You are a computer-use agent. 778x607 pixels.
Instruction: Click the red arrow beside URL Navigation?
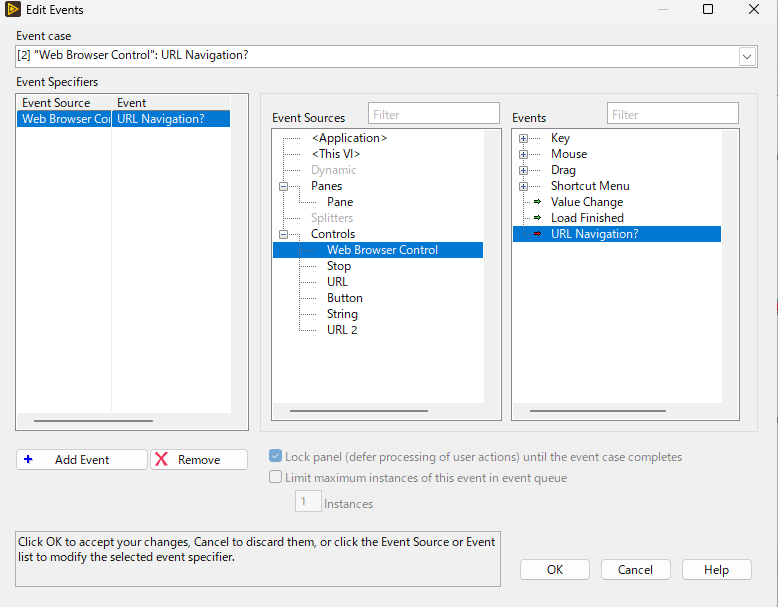[x=537, y=234]
